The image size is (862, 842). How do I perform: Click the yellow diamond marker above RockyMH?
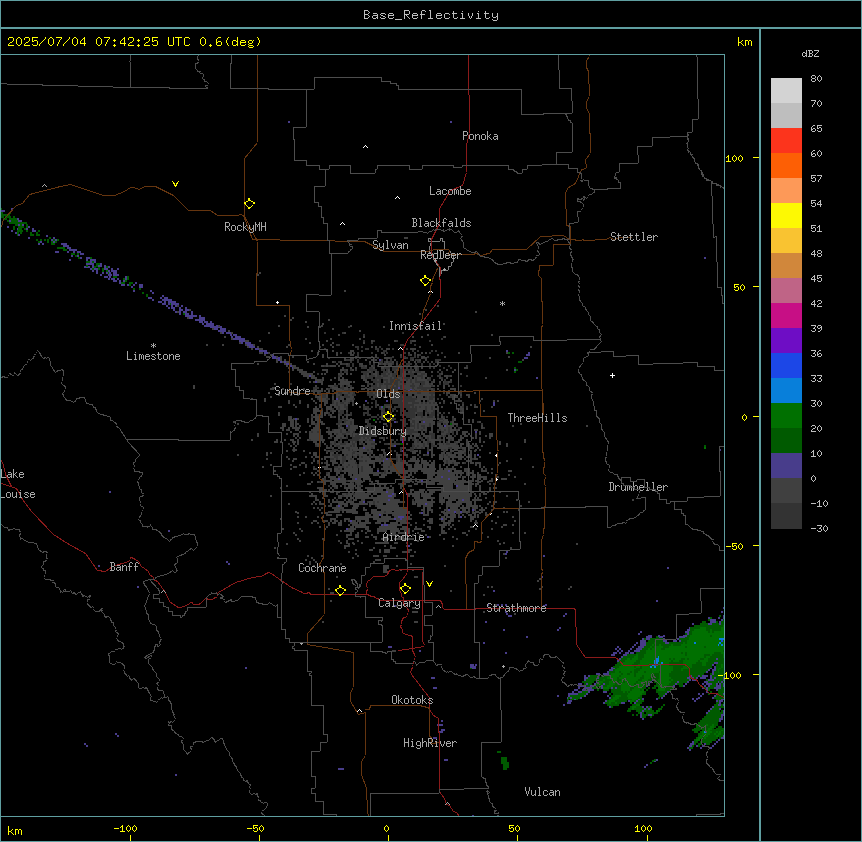[x=249, y=204]
